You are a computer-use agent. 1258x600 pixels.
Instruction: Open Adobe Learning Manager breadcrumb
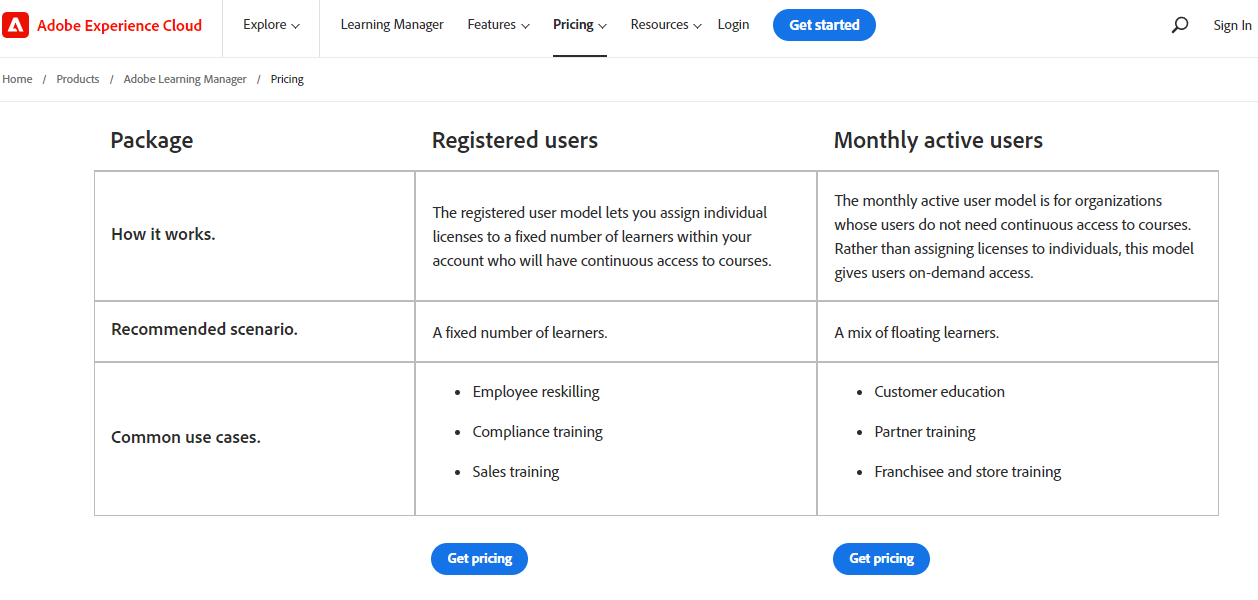coord(185,79)
